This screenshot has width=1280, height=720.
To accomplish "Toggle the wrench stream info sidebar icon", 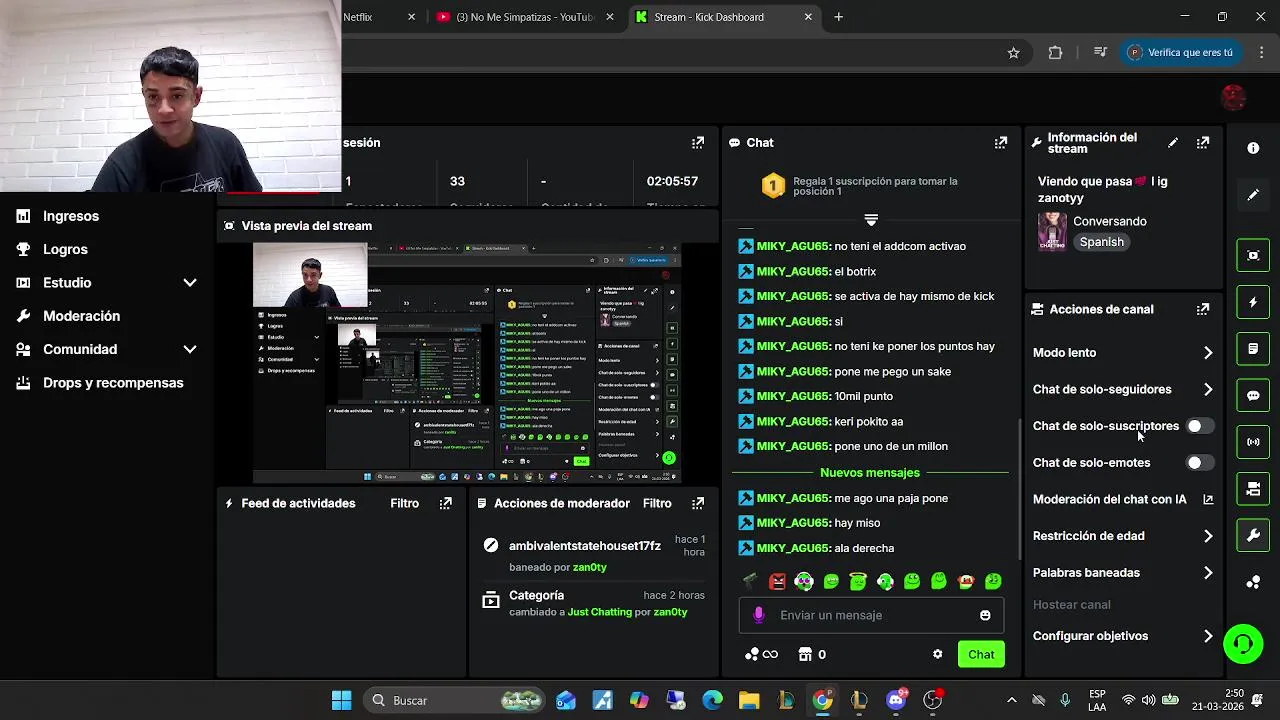I will click(1253, 535).
